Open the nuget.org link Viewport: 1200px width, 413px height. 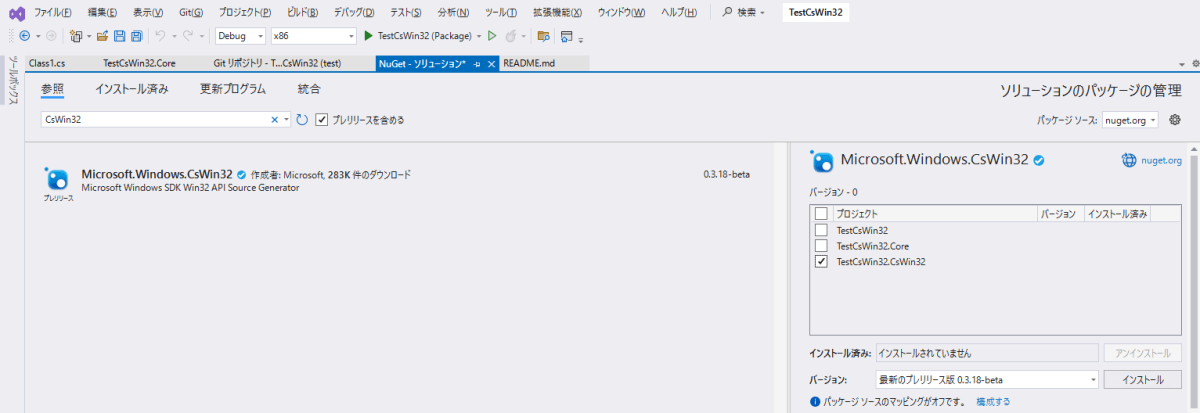click(1161, 160)
